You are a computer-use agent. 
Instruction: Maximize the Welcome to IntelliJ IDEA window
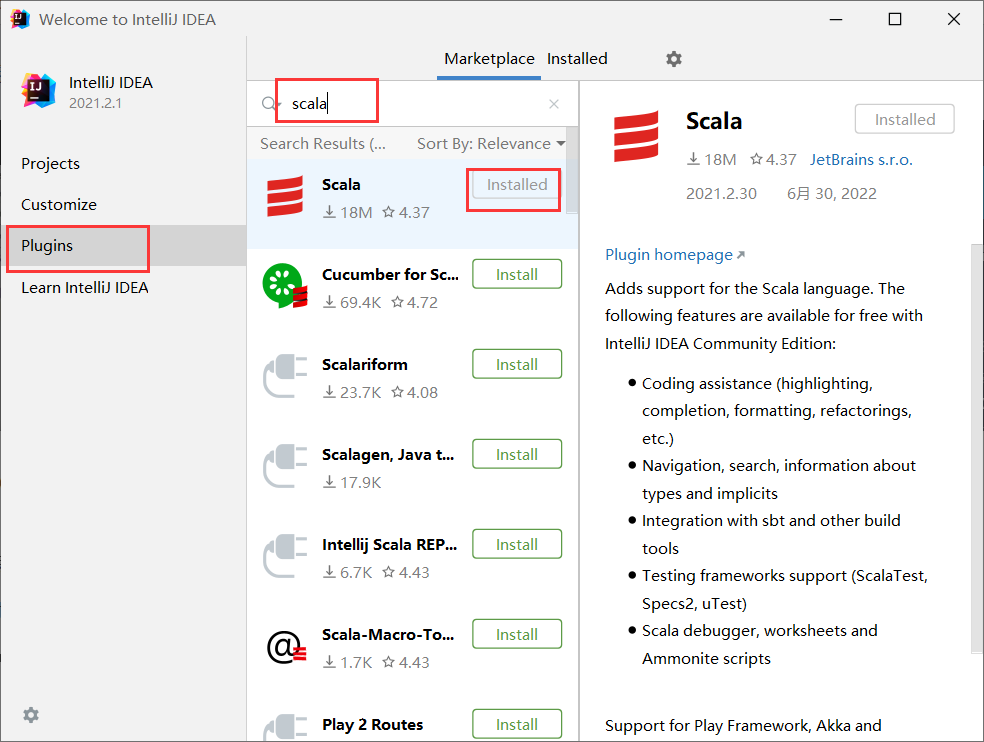coord(895,19)
